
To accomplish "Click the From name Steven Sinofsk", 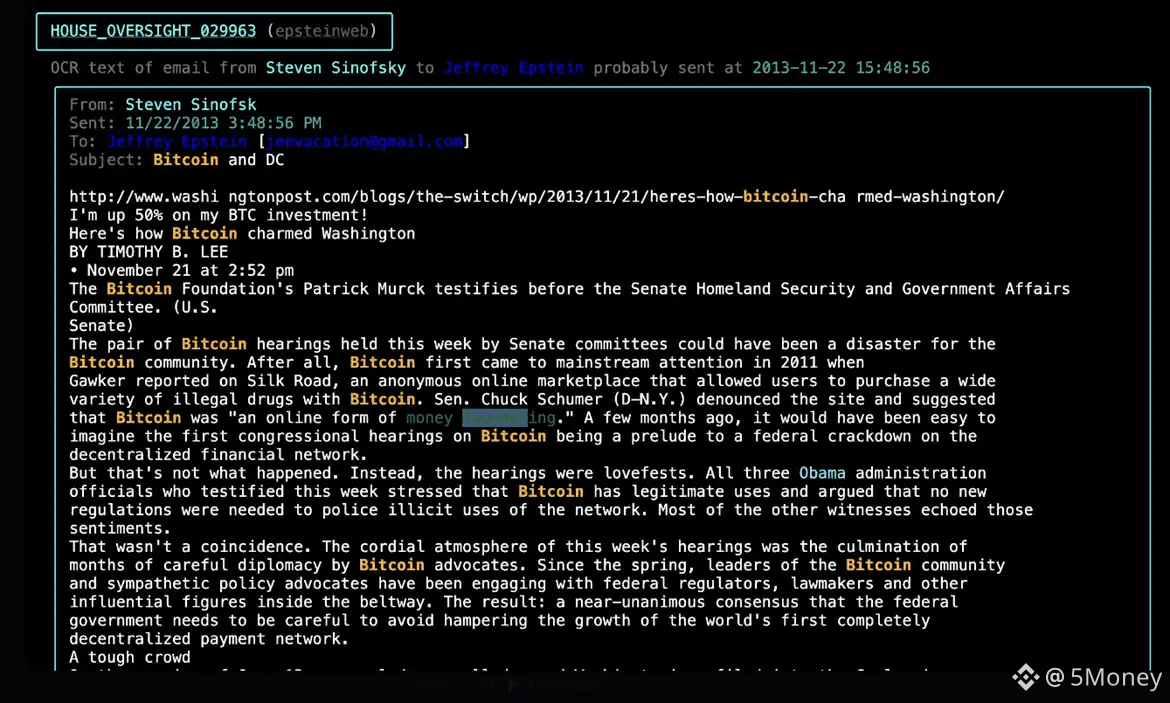I will click(x=190, y=104).
